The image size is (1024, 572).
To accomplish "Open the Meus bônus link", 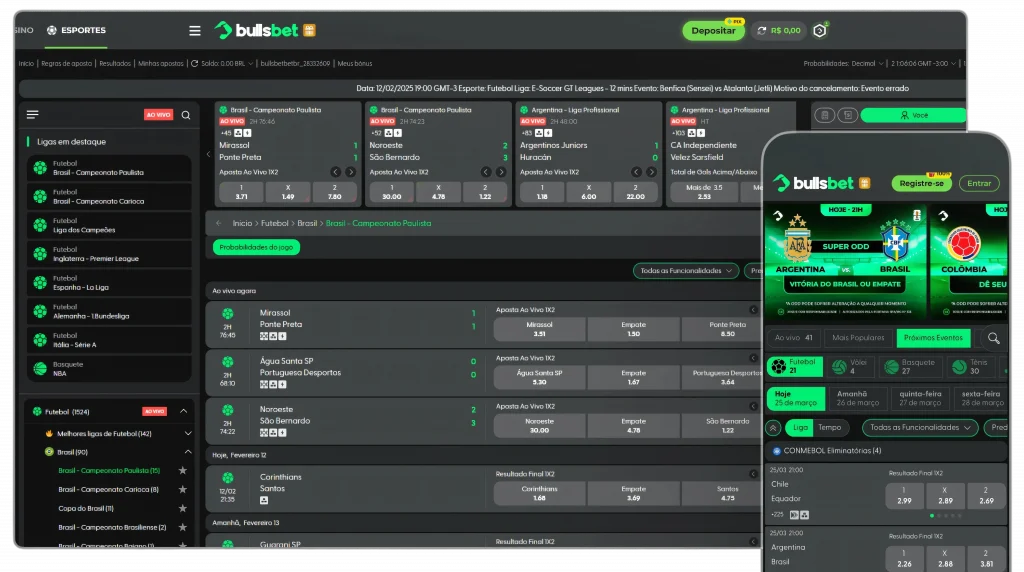I will 355,63.
